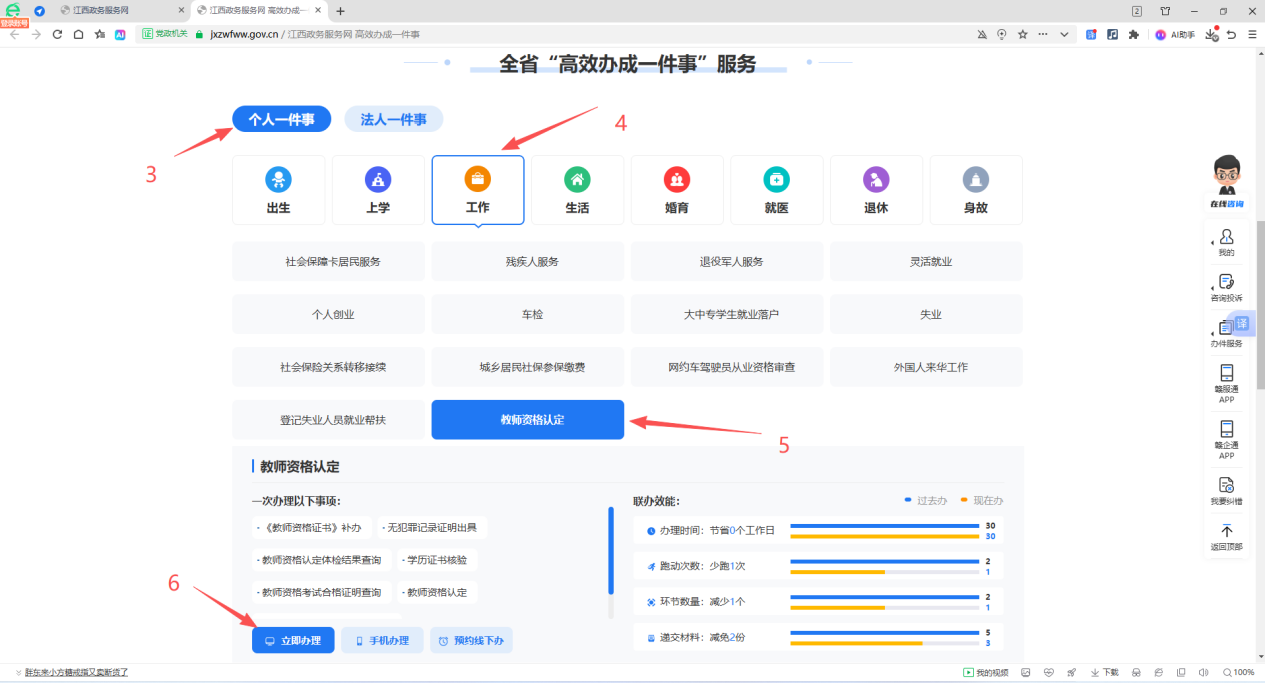This screenshot has height=683, width=1265.
Task: Switch to 法人一件事 toggle
Action: 393,119
